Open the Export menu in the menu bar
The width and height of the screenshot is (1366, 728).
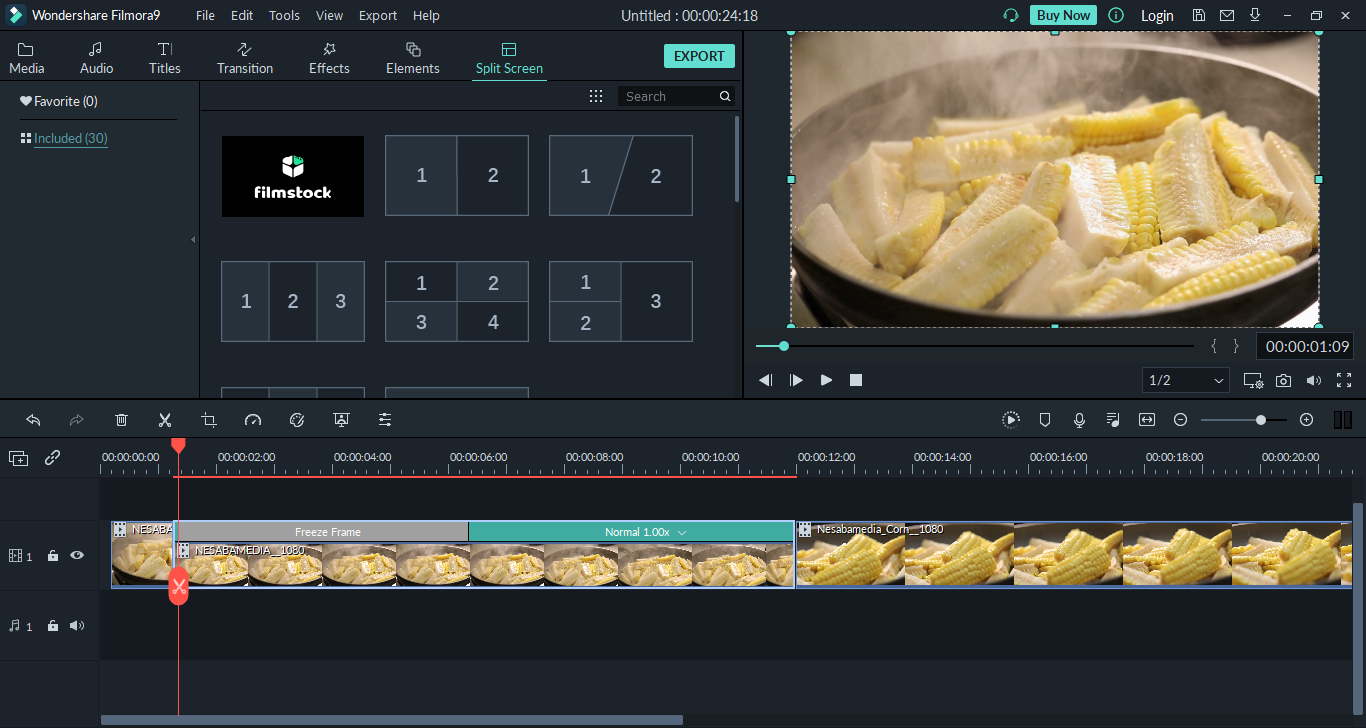[x=377, y=15]
